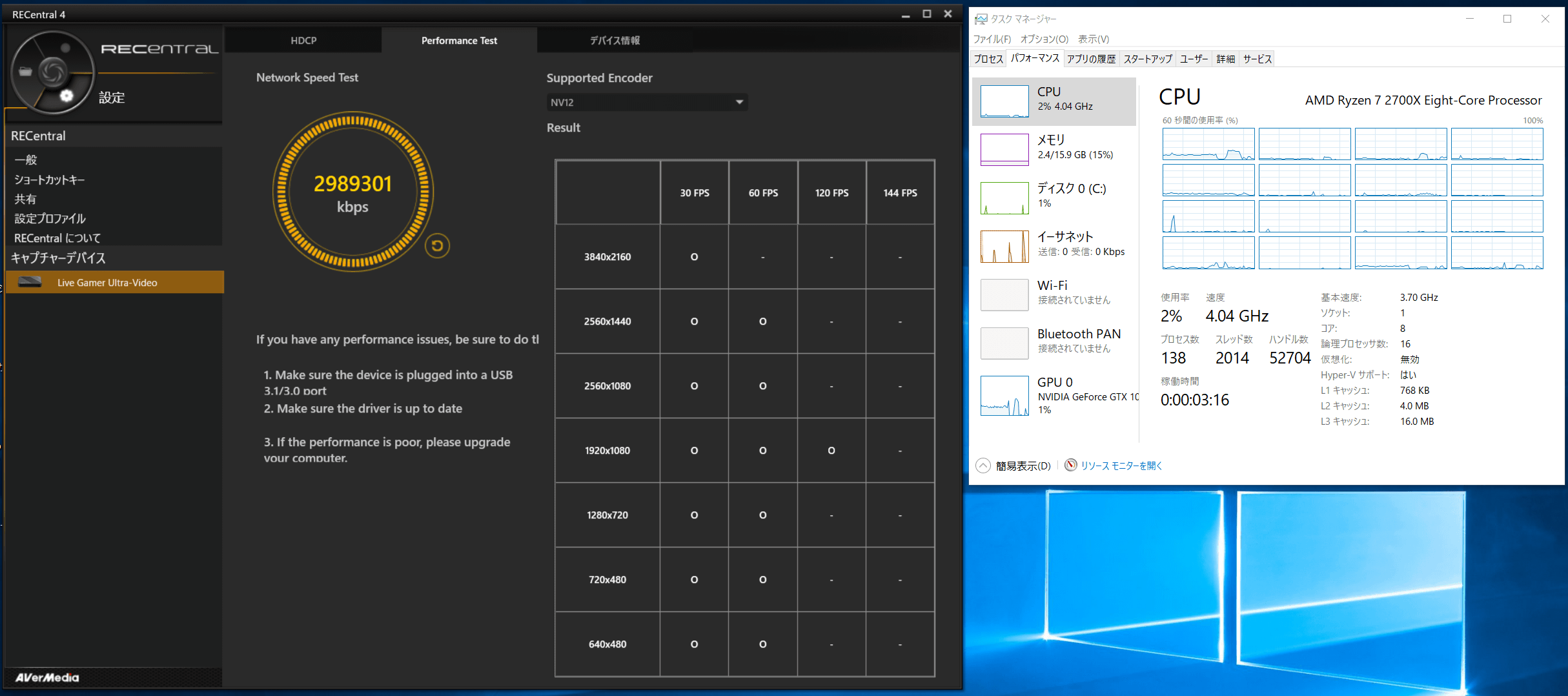Close the RECentral 4 window
1568x696 pixels.
pyautogui.click(x=948, y=14)
